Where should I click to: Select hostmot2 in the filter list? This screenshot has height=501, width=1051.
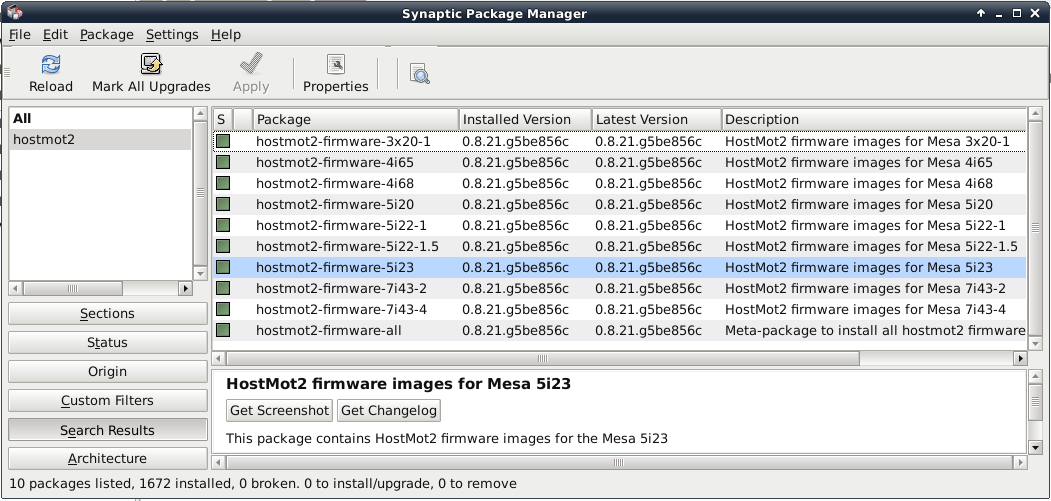(101, 140)
